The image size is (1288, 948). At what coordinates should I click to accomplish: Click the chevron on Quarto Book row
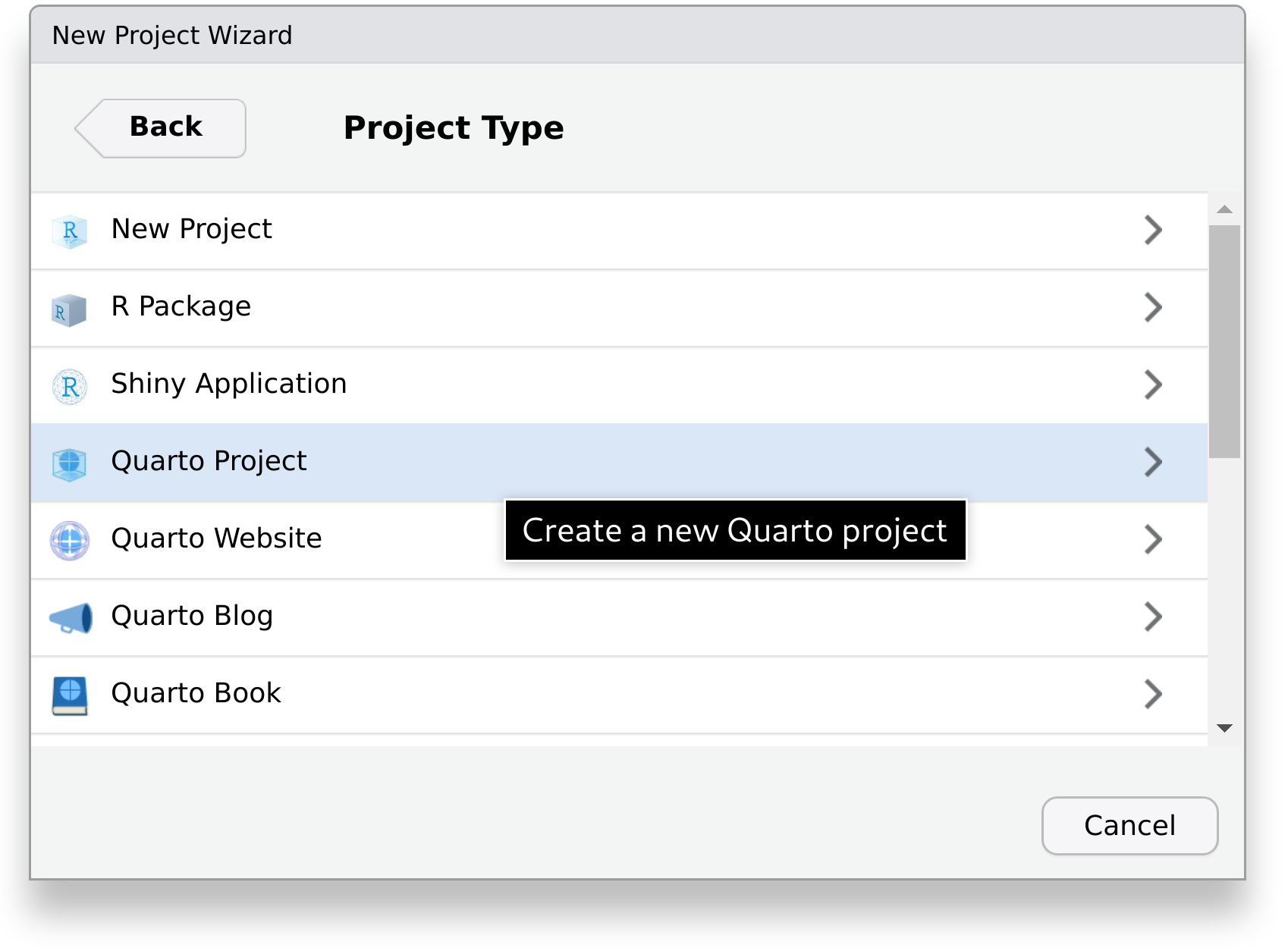[x=1152, y=695]
